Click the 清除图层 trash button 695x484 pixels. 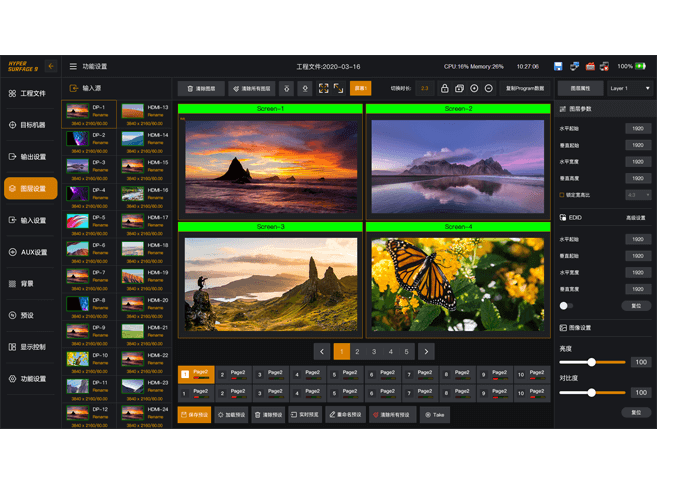[x=200, y=88]
